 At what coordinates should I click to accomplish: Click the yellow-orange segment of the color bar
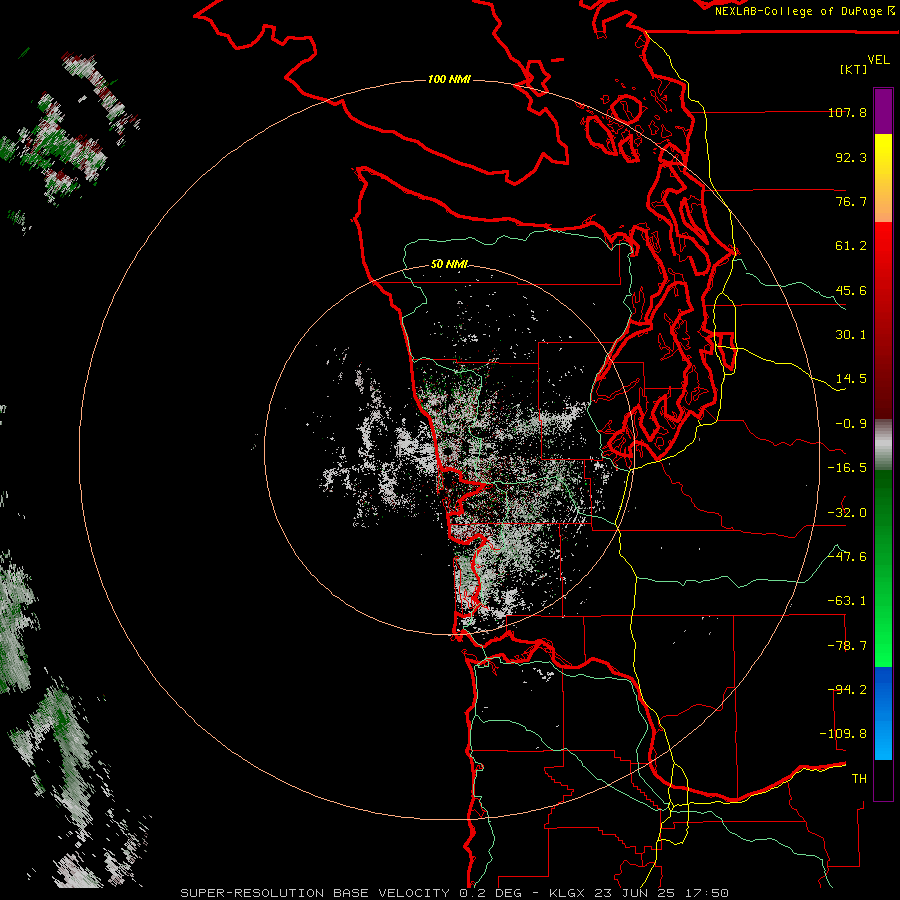(883, 178)
